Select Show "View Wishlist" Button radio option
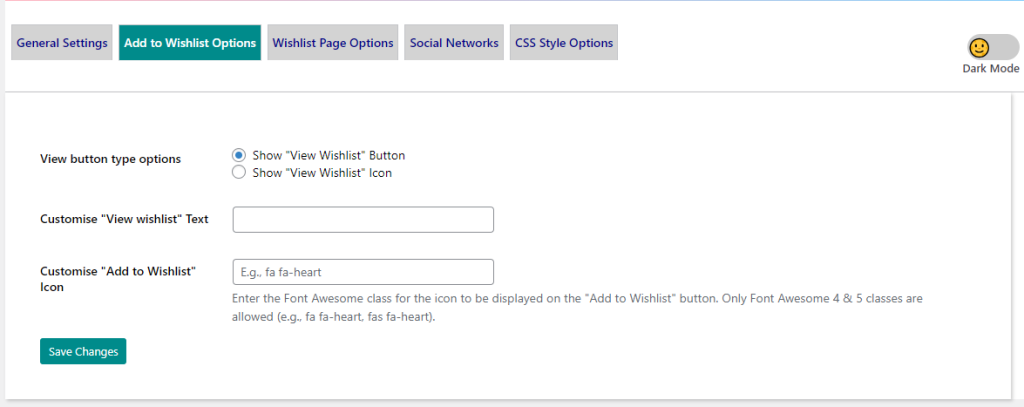 (239, 155)
